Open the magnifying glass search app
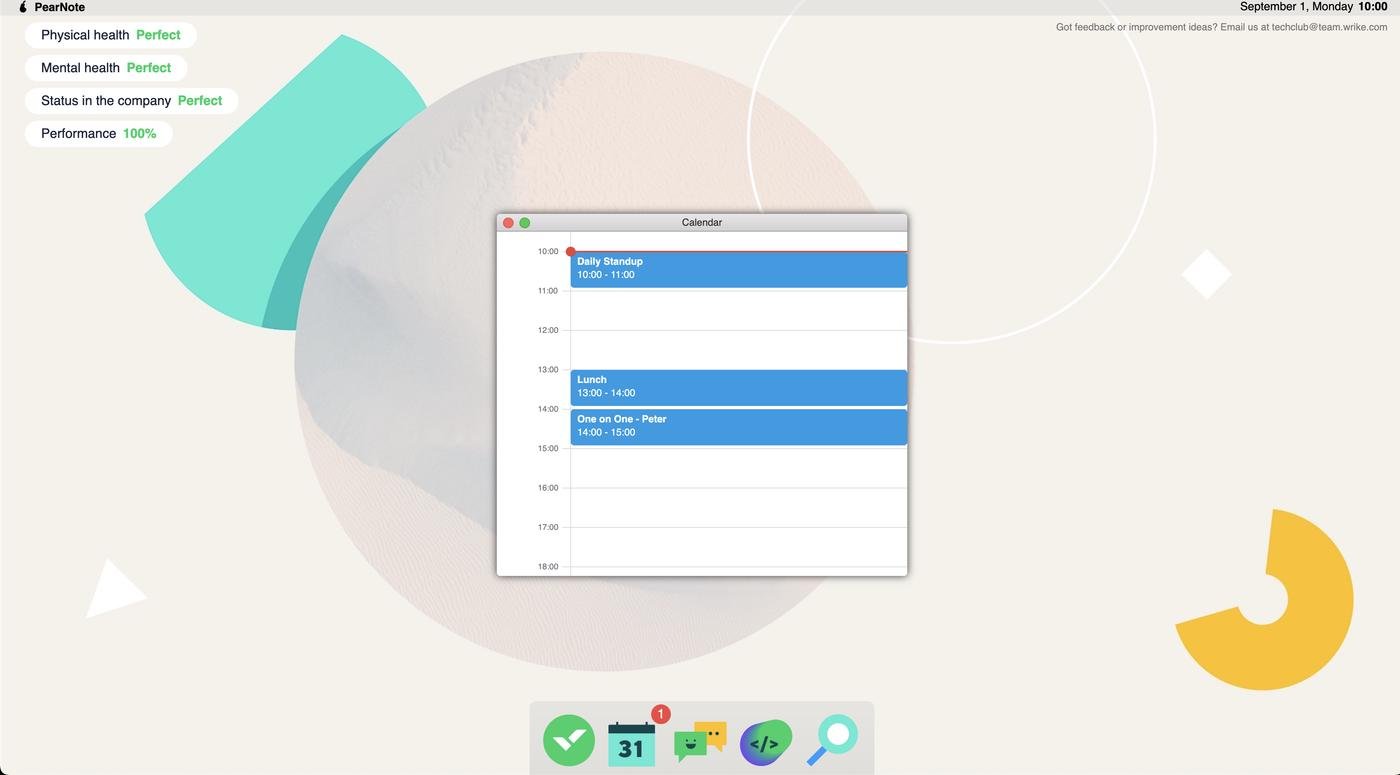The width and height of the screenshot is (1400, 775). tap(832, 740)
